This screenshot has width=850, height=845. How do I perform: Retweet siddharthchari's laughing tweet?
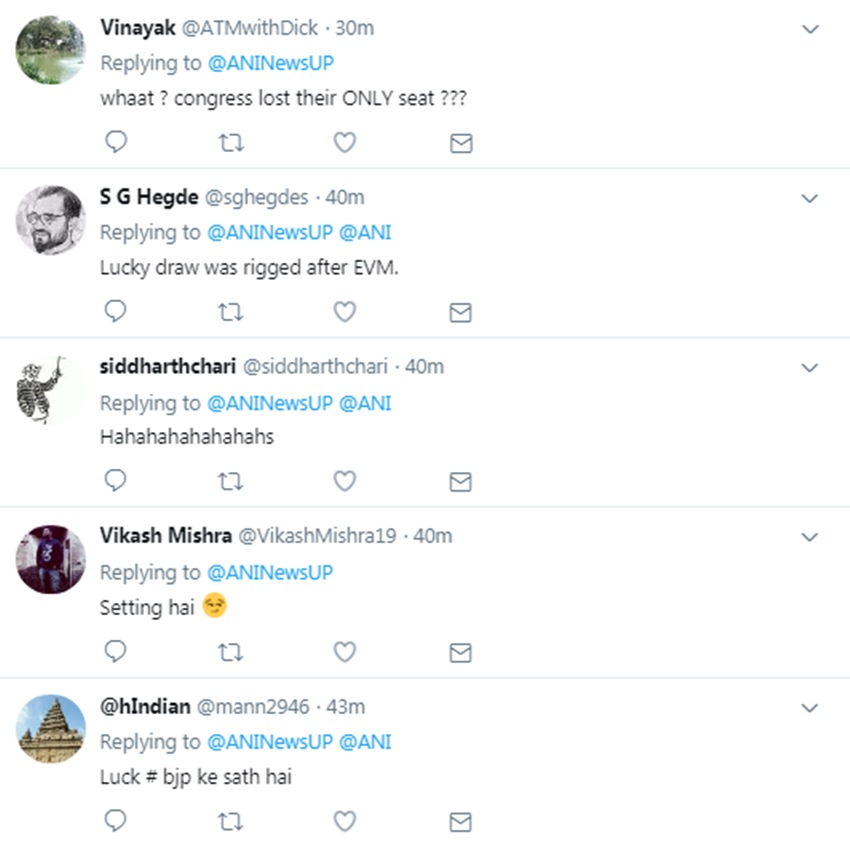click(230, 482)
